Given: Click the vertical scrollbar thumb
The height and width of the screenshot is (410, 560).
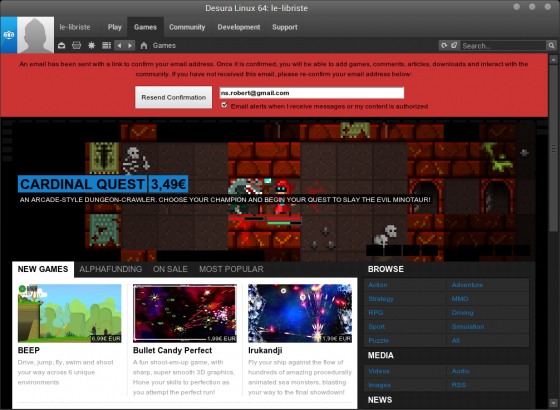Looking at the screenshot, I should click(554, 148).
